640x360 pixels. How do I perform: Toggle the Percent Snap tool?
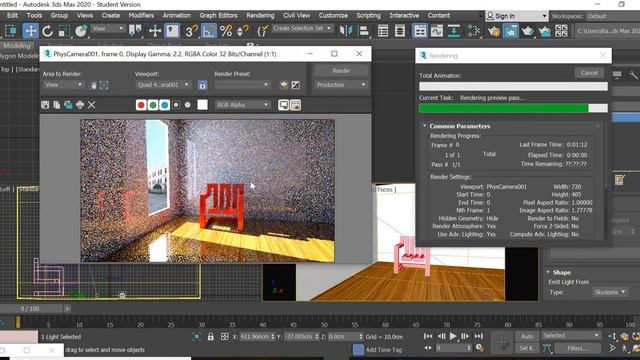point(226,31)
